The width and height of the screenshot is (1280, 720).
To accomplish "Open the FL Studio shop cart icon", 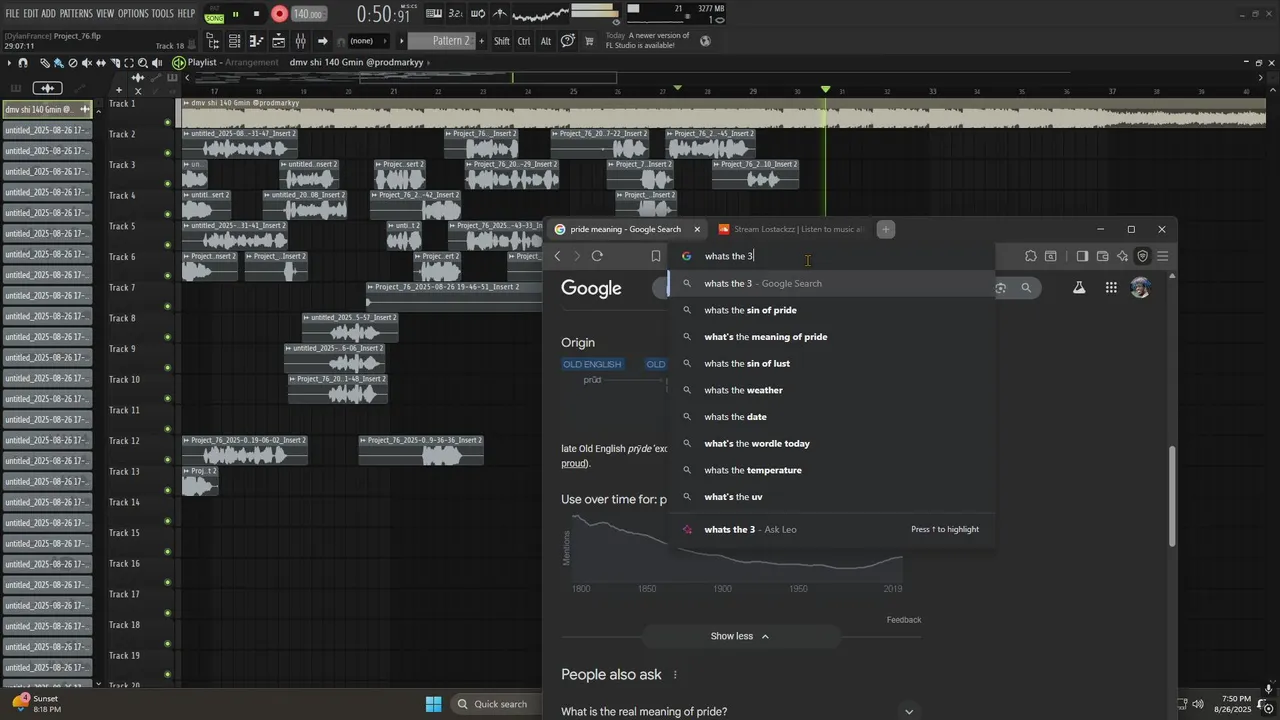I will 589,41.
